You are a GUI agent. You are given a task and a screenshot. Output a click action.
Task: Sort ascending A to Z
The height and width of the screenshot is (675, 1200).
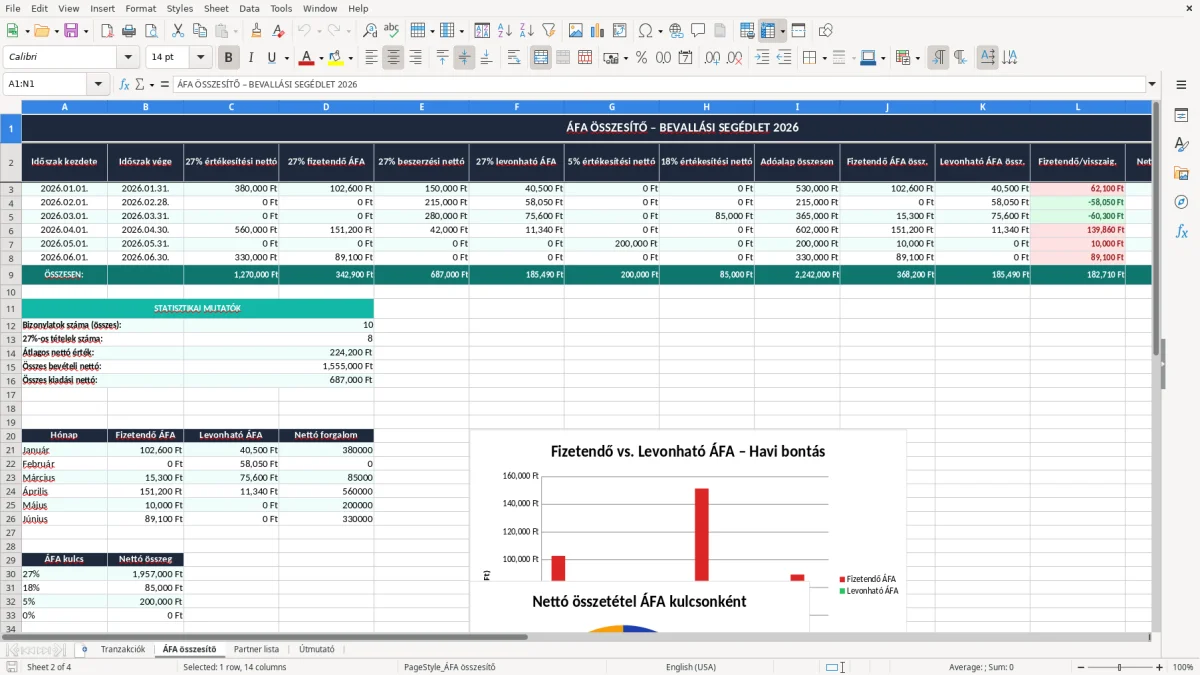(504, 31)
